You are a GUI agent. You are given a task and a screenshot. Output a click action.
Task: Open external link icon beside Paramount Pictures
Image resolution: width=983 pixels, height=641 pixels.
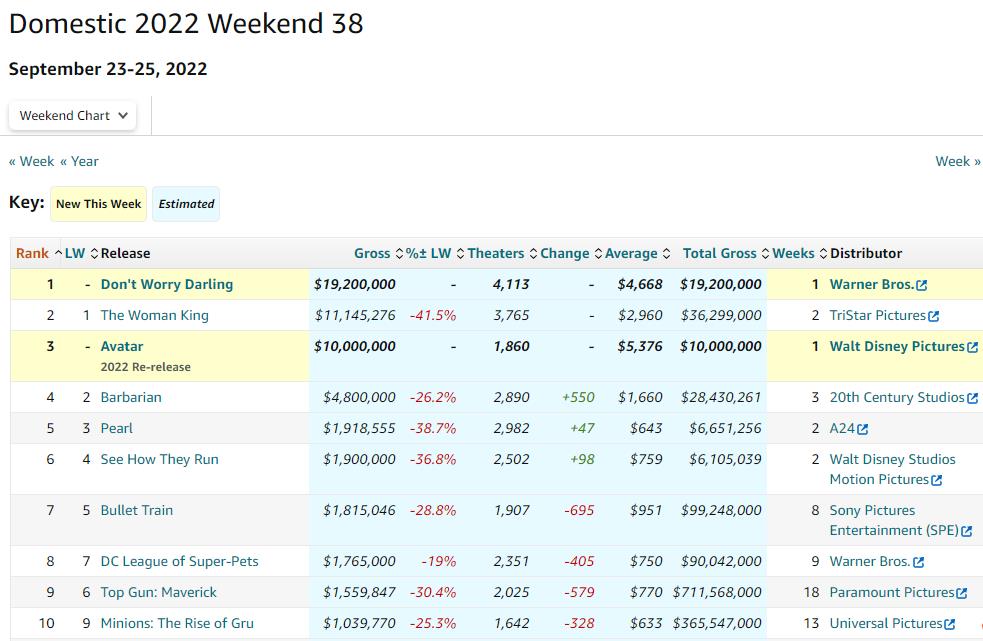click(961, 593)
